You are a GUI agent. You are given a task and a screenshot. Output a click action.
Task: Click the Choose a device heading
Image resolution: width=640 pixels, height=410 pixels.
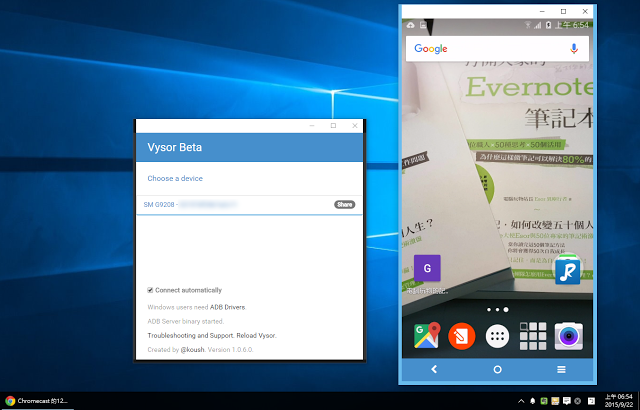click(x=175, y=178)
